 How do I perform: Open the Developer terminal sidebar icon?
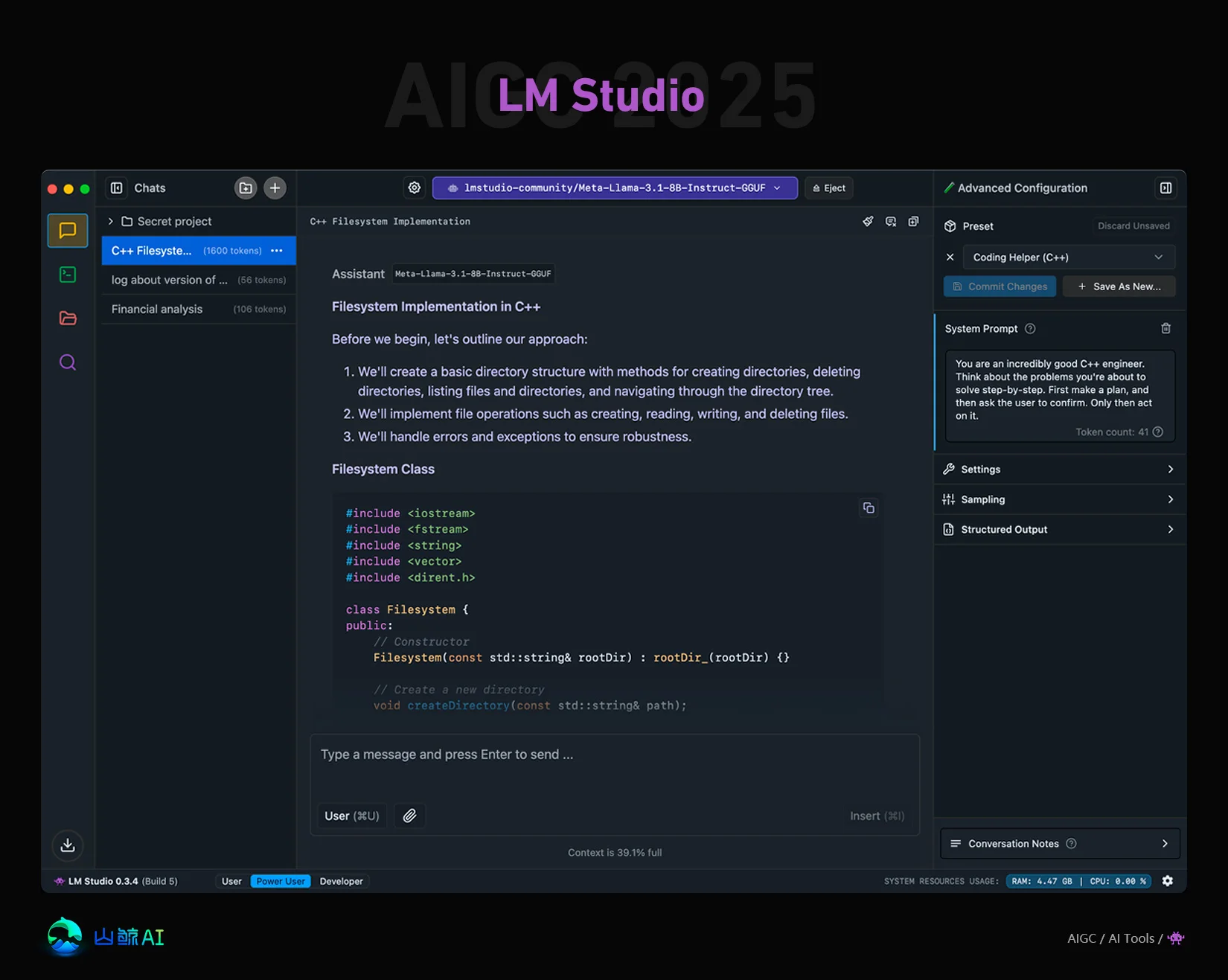pyautogui.click(x=68, y=275)
